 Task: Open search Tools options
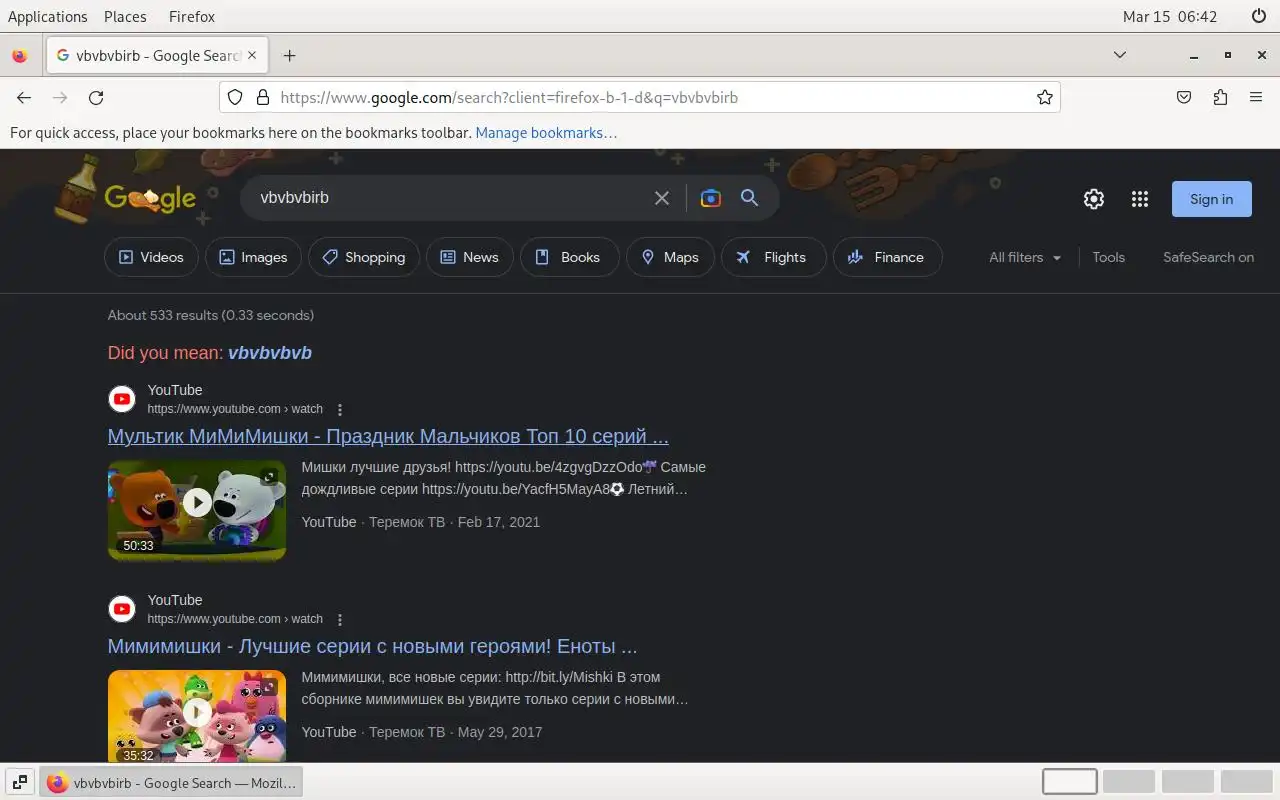[1108, 257]
